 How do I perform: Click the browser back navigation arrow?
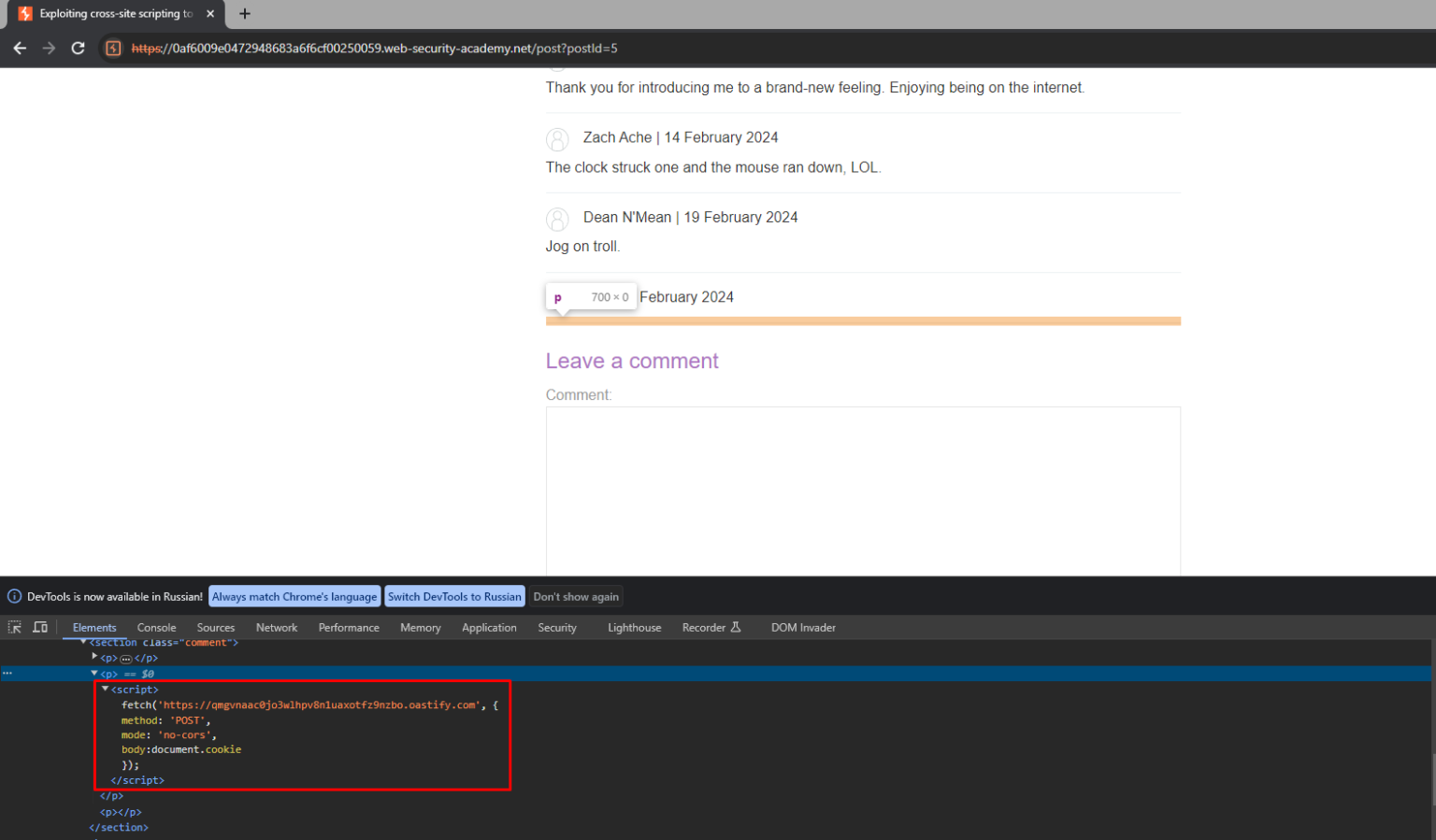coord(20,48)
